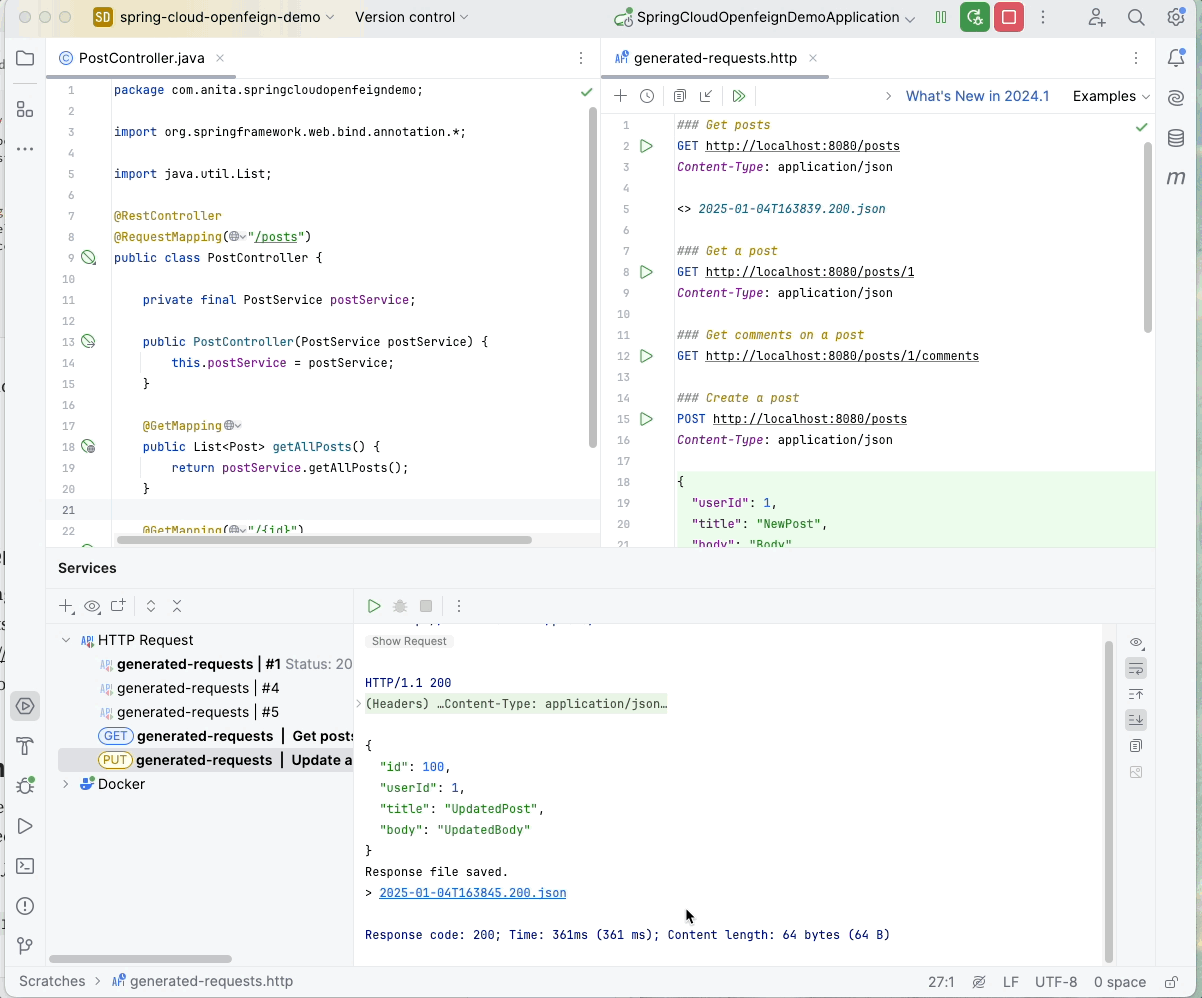Switch to the generated-requests.http tab
This screenshot has width=1202, height=998.
(715, 58)
